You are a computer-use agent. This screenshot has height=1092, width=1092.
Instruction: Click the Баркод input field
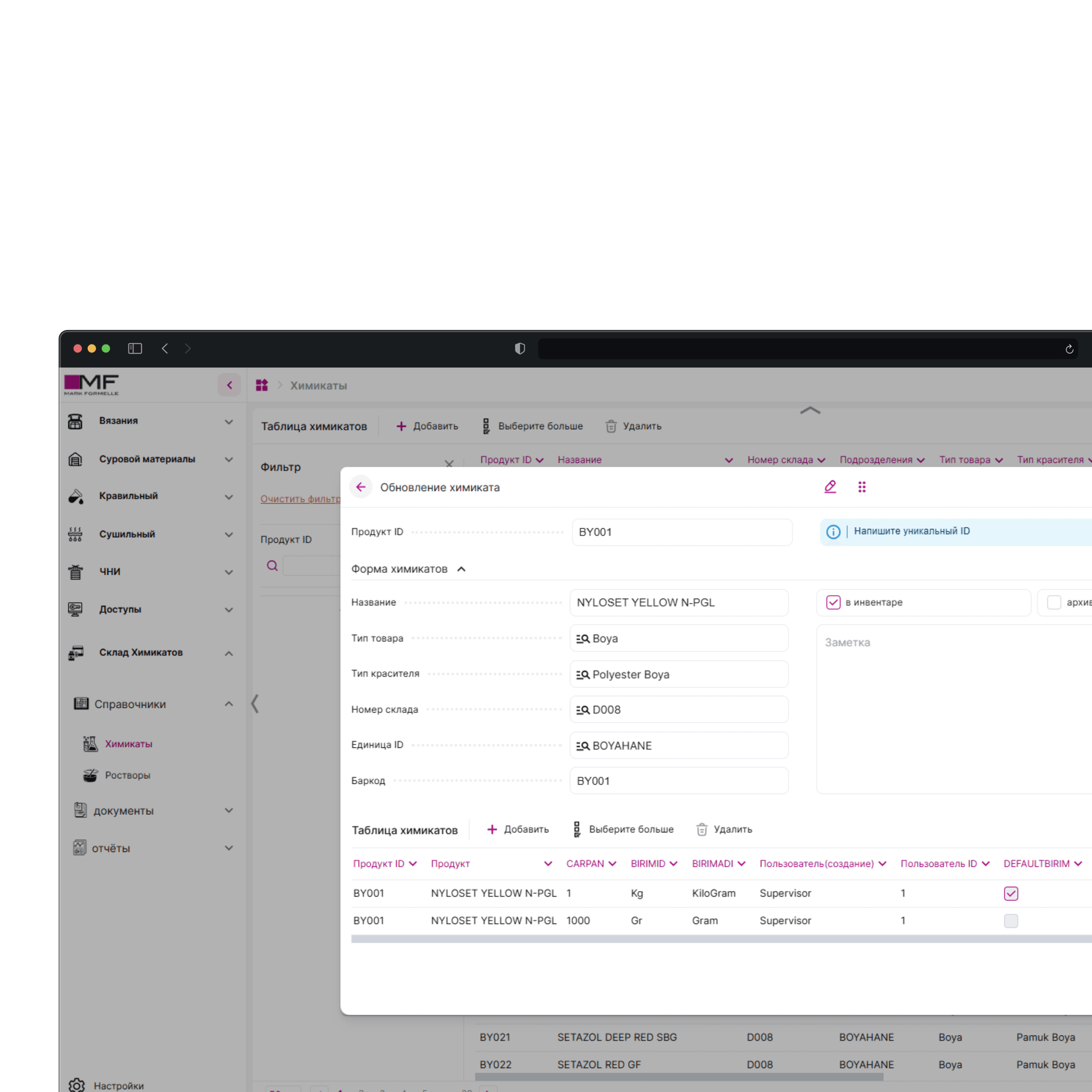pos(679,781)
